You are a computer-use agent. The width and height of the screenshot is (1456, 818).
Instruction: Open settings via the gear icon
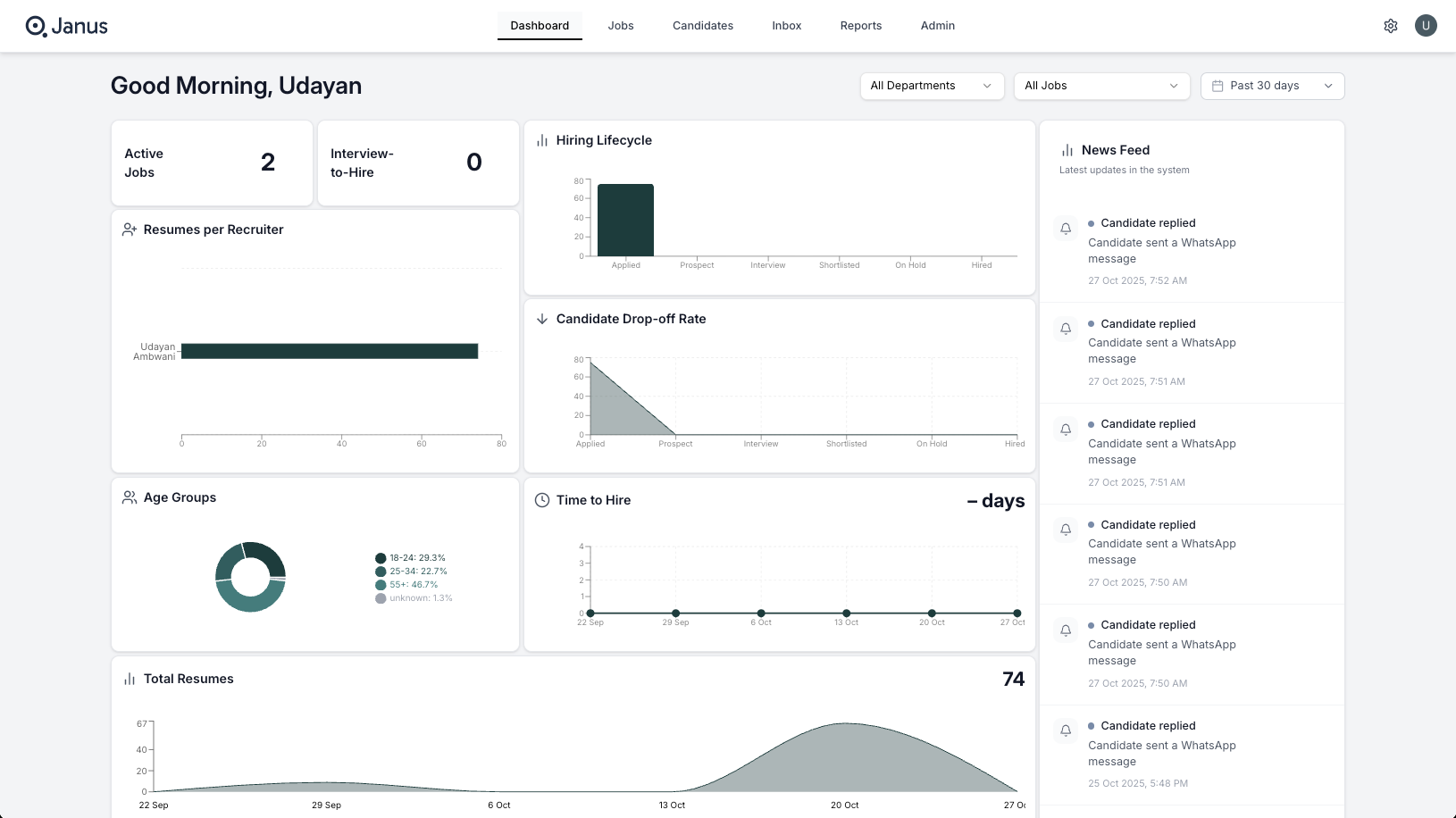click(x=1390, y=25)
